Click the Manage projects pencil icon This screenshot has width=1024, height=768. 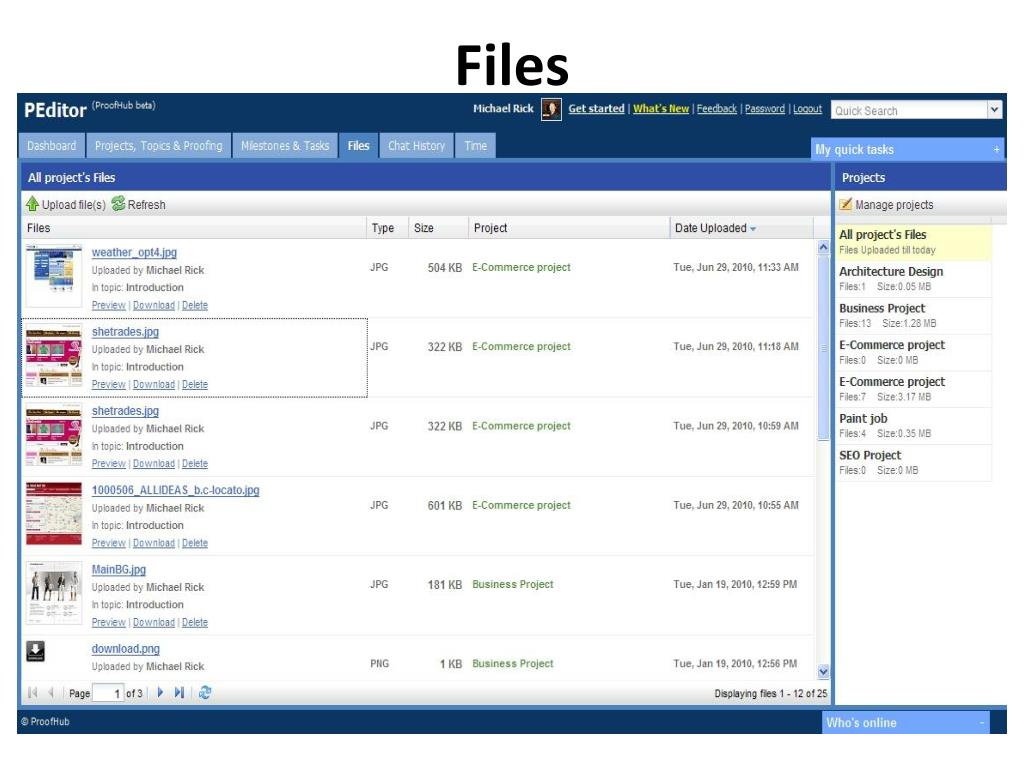pos(846,204)
